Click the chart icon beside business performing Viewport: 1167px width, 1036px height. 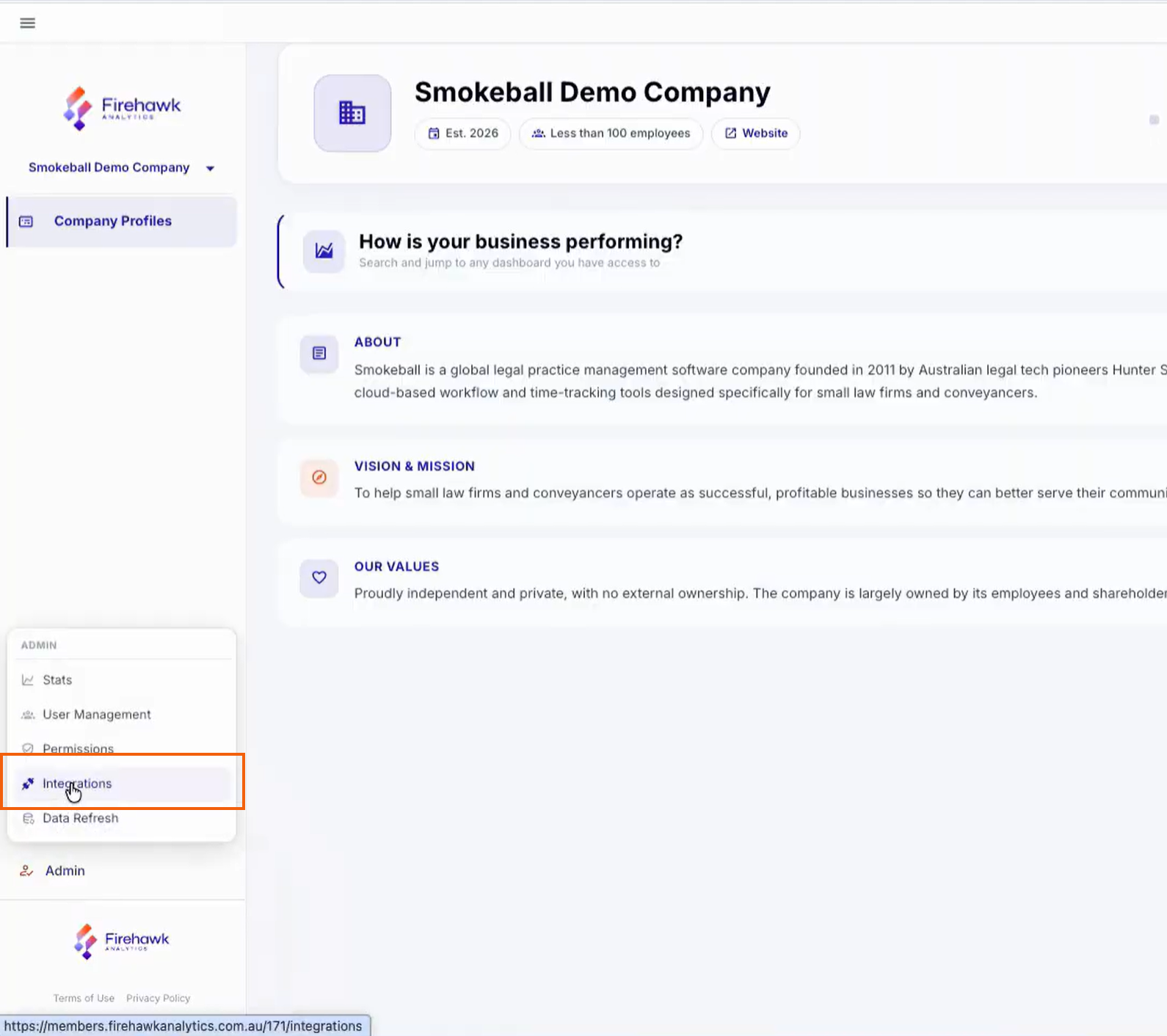324,251
